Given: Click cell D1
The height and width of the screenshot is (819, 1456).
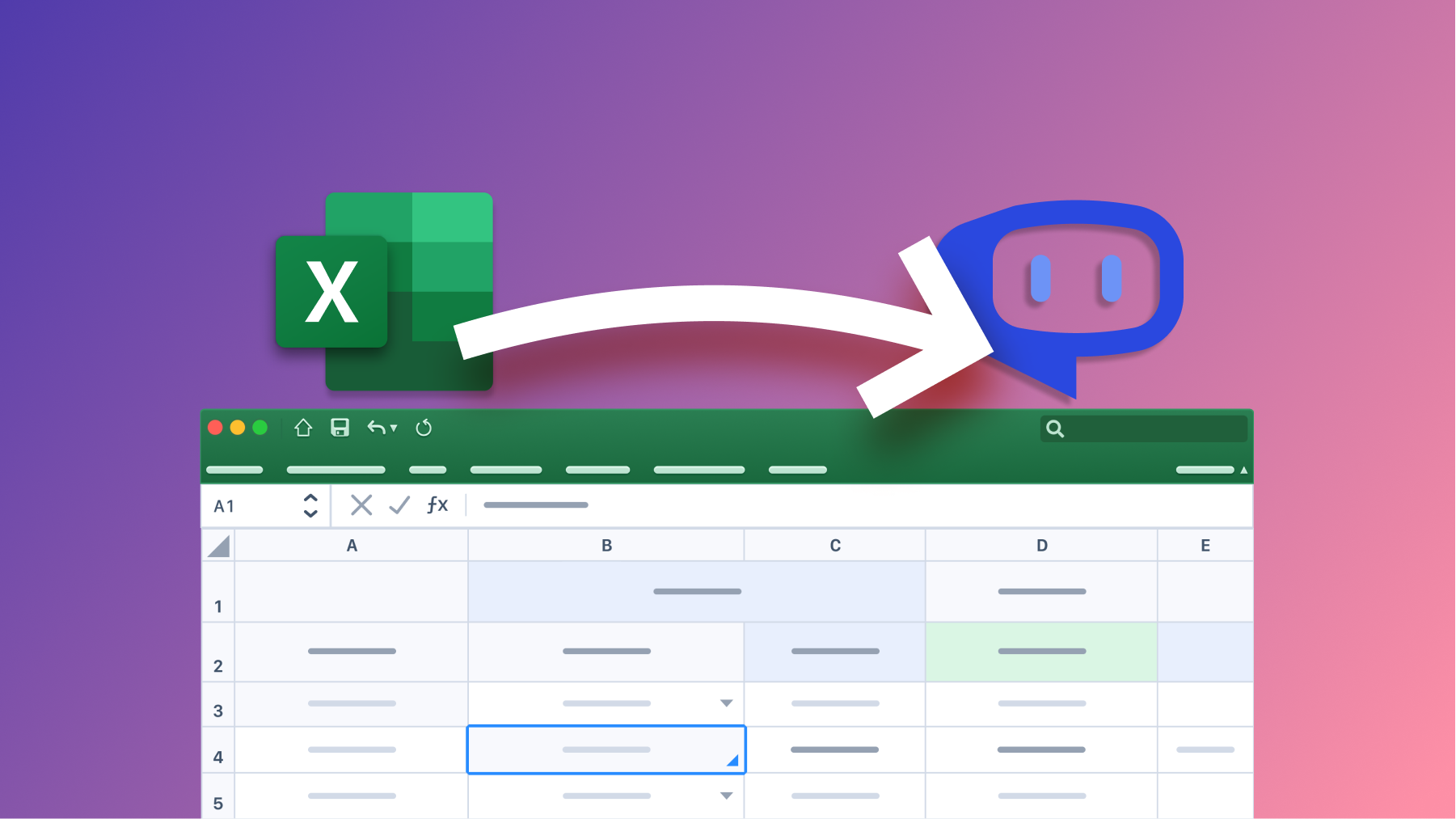Looking at the screenshot, I should (1042, 592).
